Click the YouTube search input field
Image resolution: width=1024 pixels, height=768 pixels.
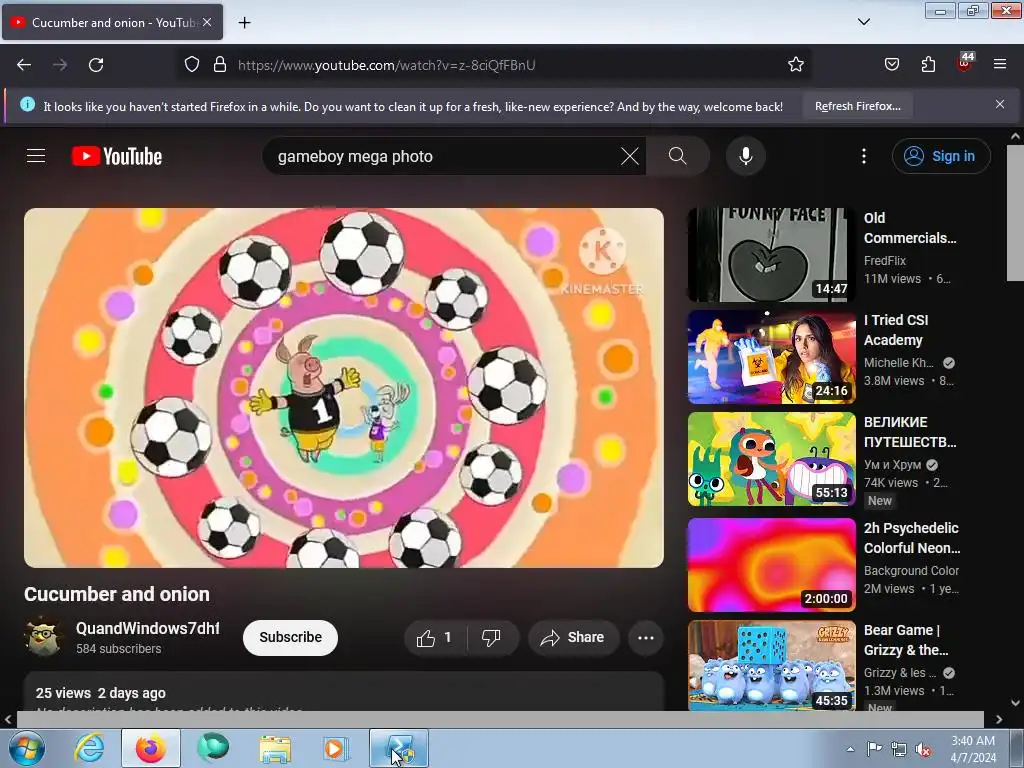[444, 156]
